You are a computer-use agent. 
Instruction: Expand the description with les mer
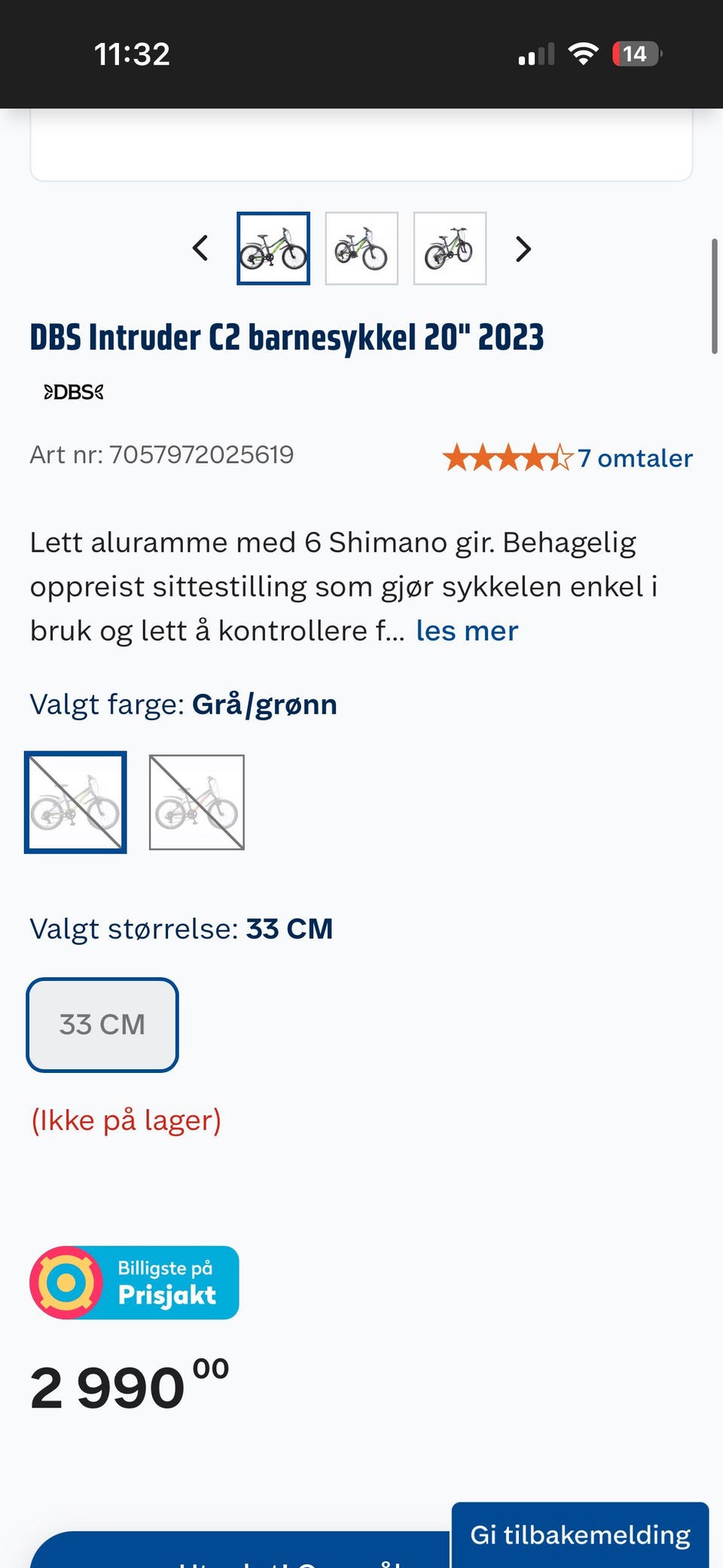click(x=465, y=630)
